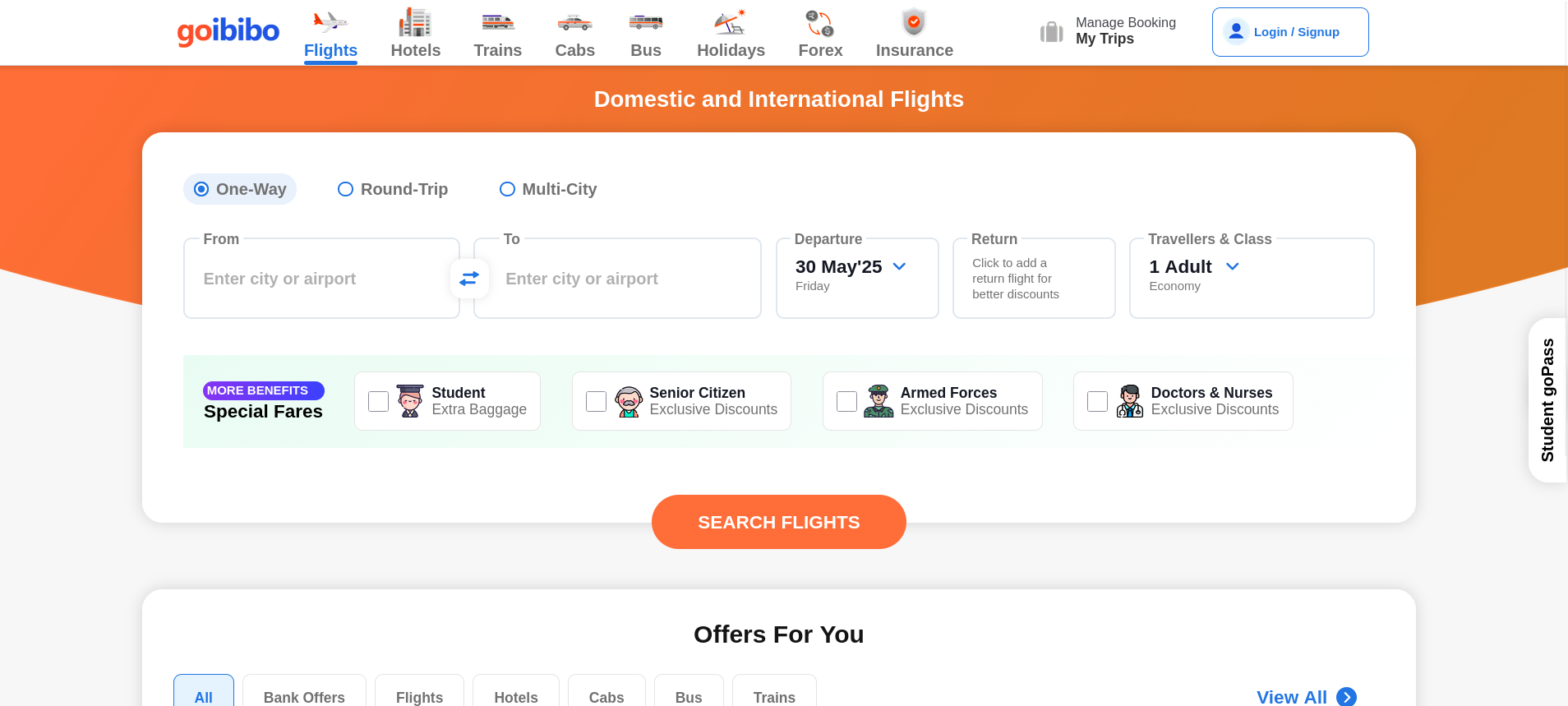Enable Armed Forces exclusive discounts
The image size is (1568, 706).
coord(846,401)
